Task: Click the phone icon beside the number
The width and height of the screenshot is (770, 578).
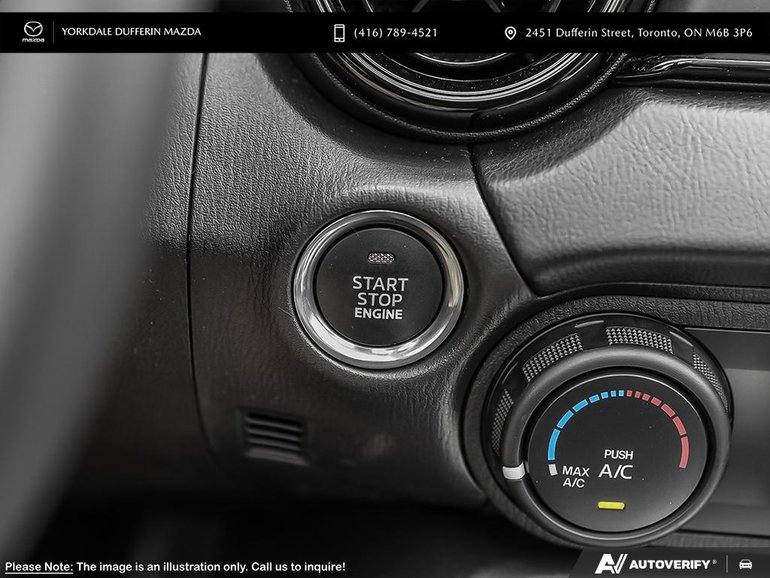Action: [x=339, y=33]
